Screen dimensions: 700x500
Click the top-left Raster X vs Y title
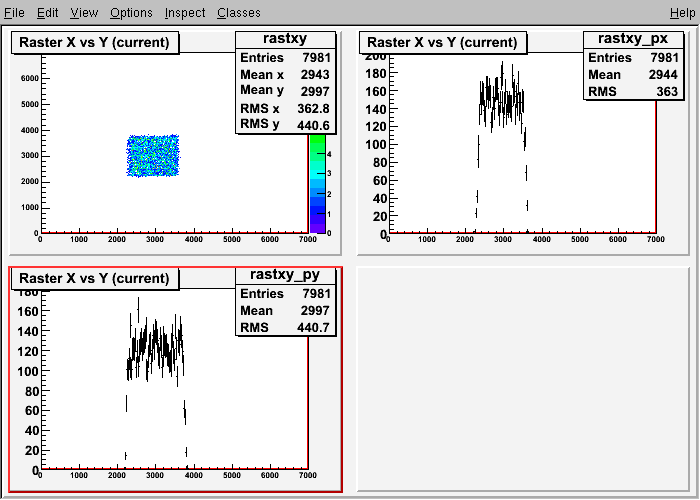(x=95, y=42)
